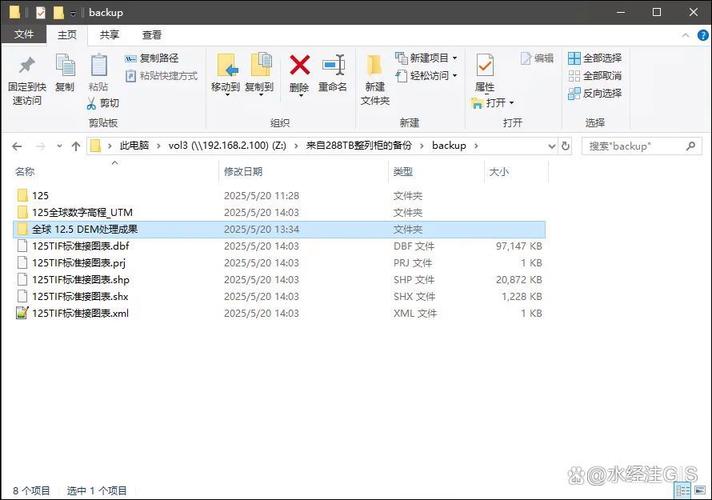
Task: Click the 125TIF标准接图表.xml file icon
Action: click(x=22, y=313)
